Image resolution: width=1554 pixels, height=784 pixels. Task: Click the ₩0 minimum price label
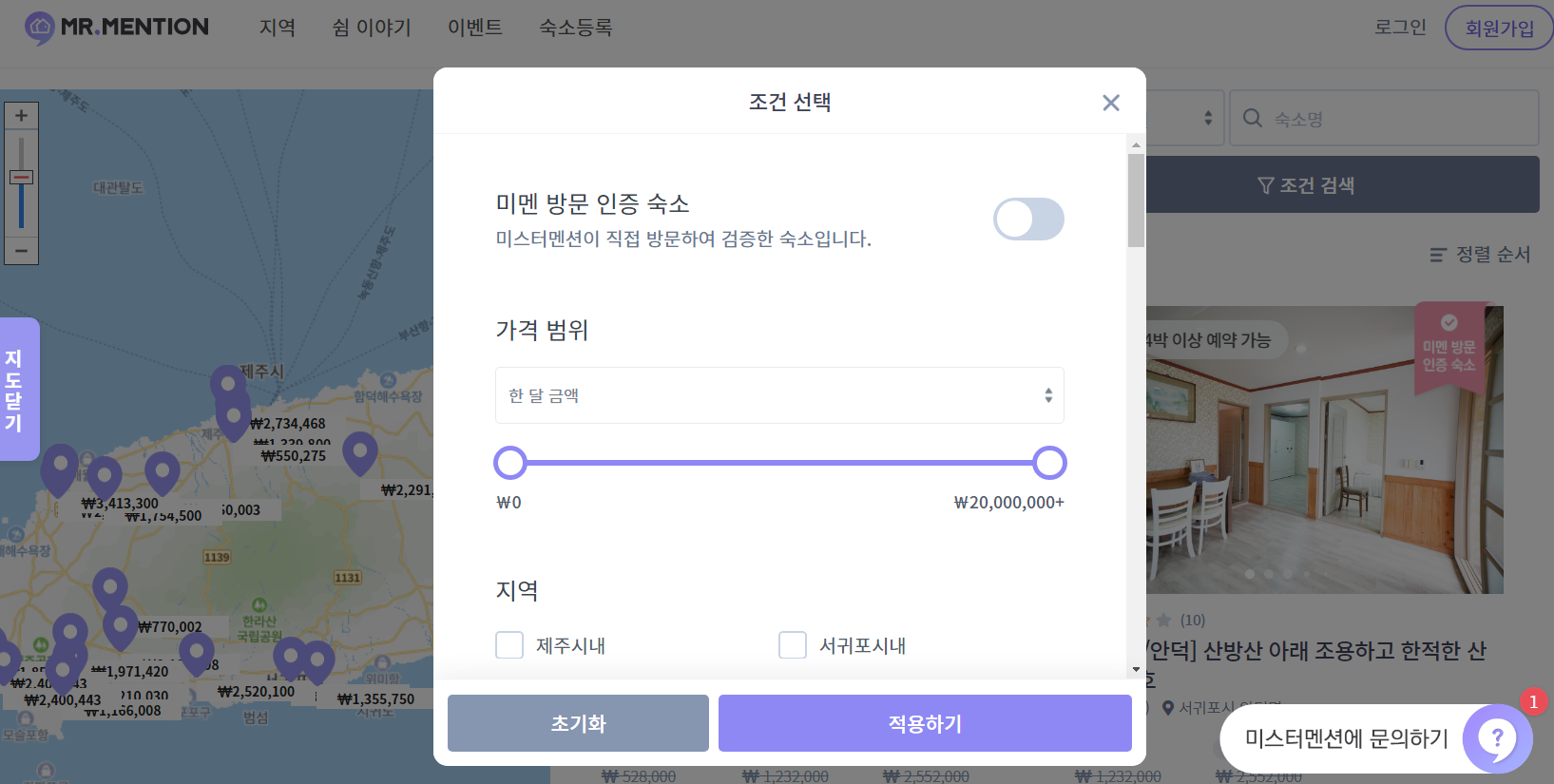(x=508, y=503)
